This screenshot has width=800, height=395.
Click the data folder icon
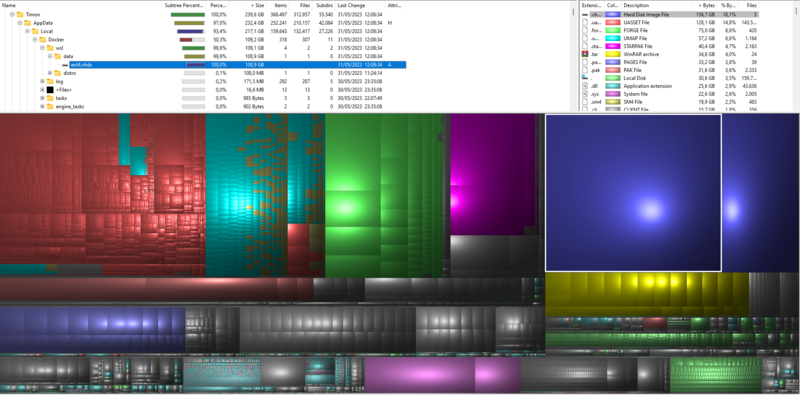(57, 56)
